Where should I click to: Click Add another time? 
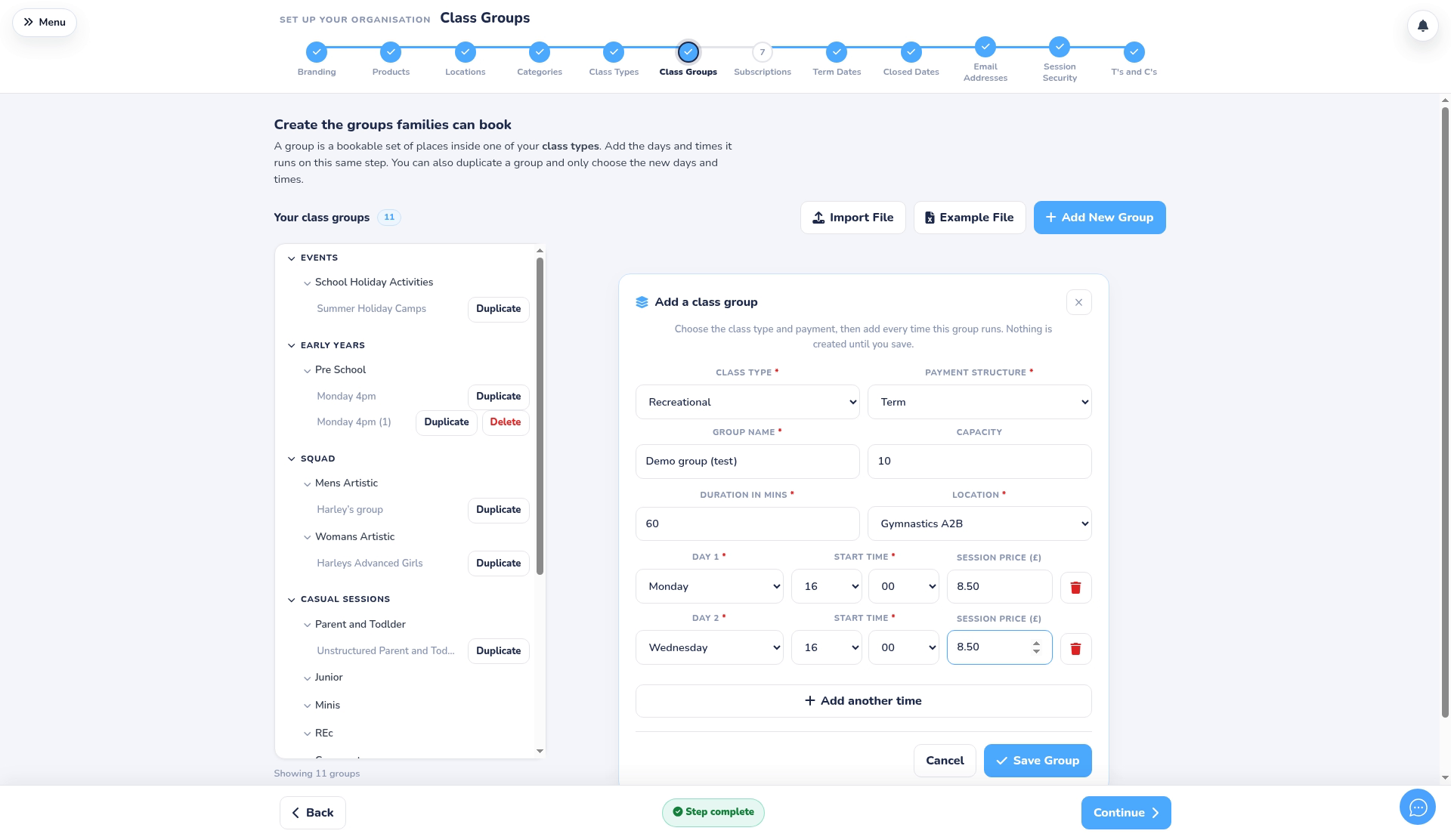[864, 701]
